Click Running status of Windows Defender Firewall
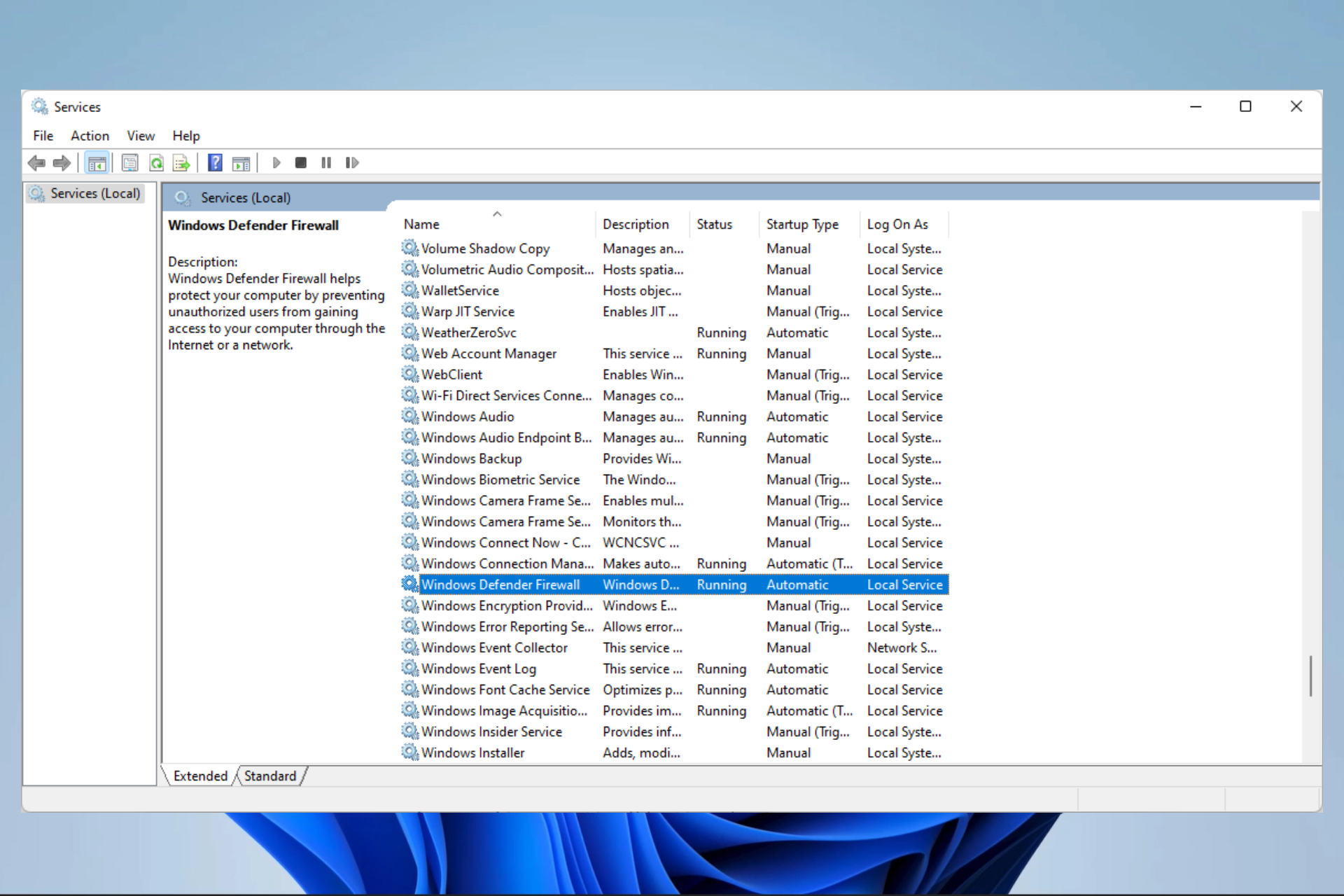 click(x=721, y=584)
